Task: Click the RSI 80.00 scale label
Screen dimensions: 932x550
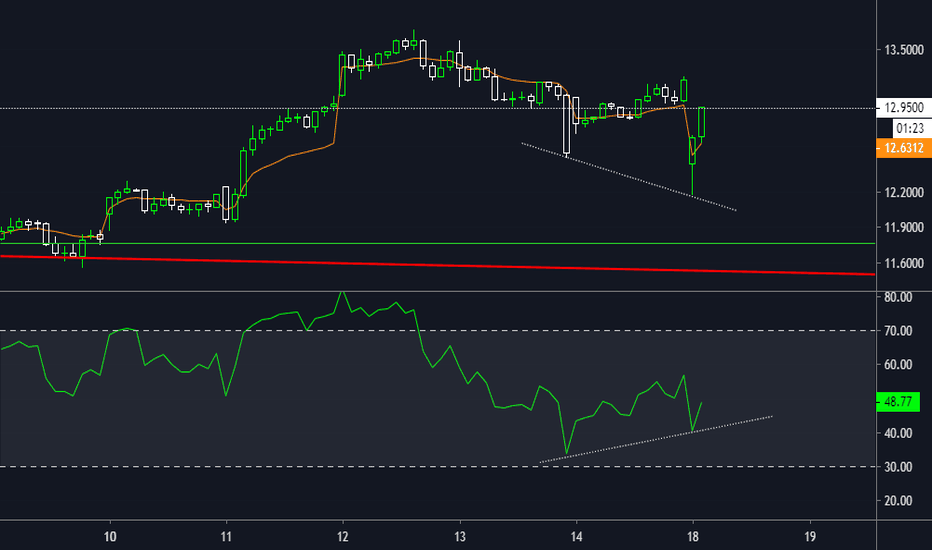Action: coord(898,297)
